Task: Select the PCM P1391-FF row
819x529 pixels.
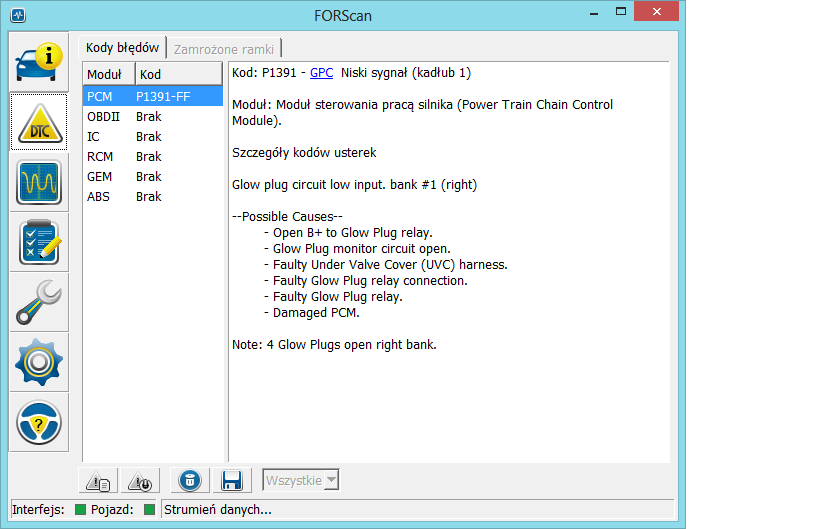Action: click(x=152, y=97)
